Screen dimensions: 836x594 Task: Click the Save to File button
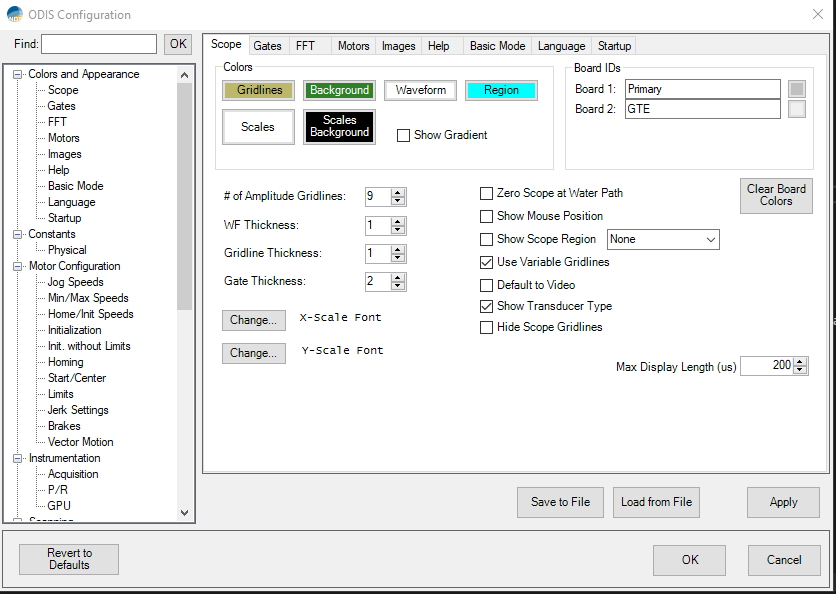point(560,502)
